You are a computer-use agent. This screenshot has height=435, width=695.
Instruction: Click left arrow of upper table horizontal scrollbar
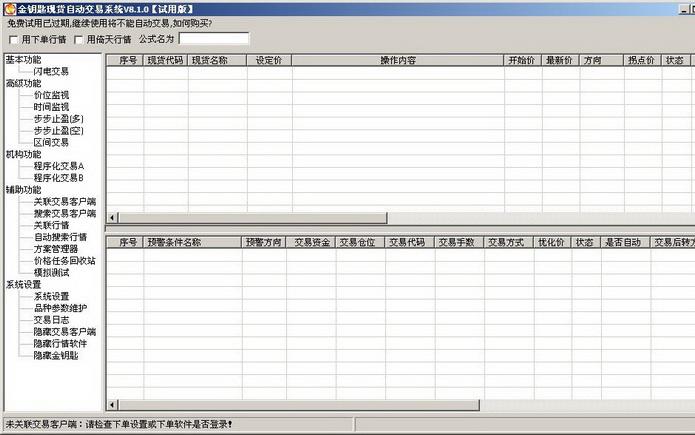pos(113,218)
